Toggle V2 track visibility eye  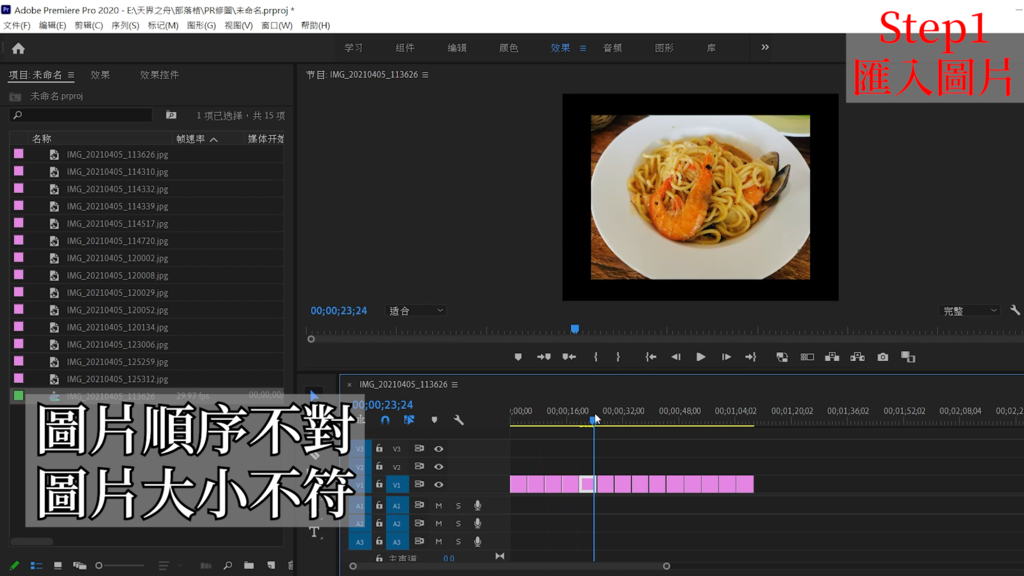tap(439, 467)
